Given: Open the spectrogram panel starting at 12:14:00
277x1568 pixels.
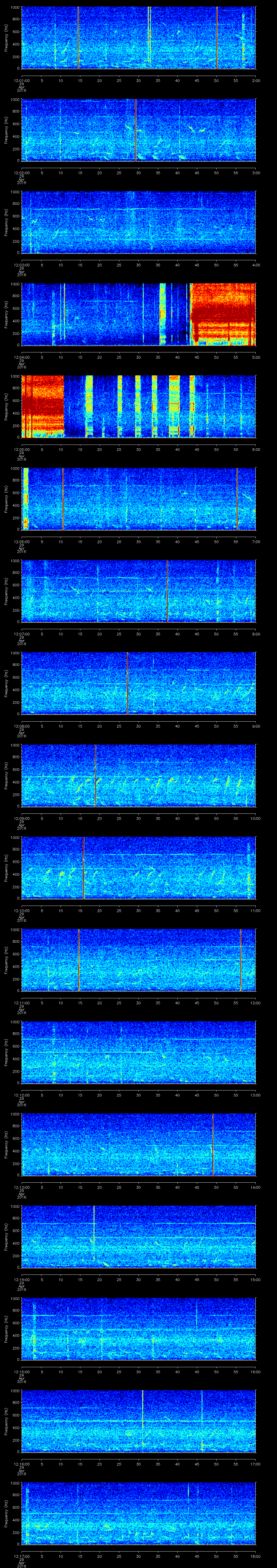Looking at the screenshot, I should pyautogui.click(x=139, y=1237).
